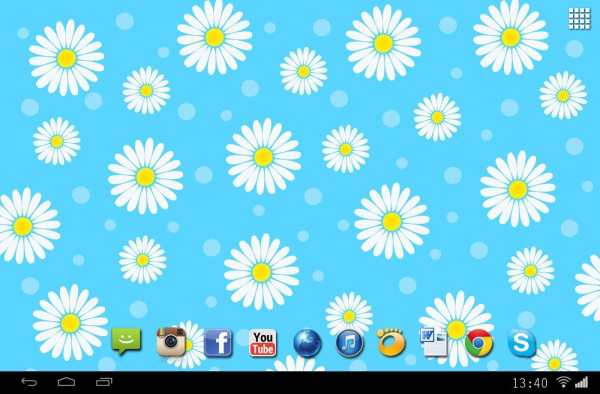The height and width of the screenshot is (394, 600).
Task: Tap the Wi-Fi status icon
Action: [x=563, y=382]
